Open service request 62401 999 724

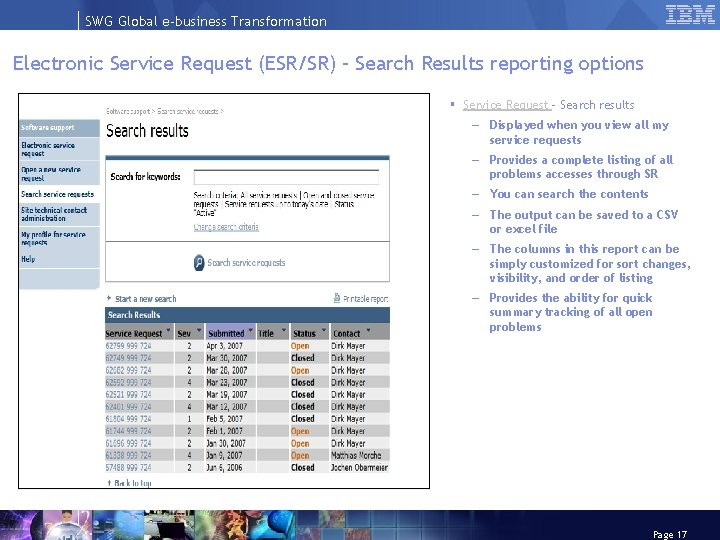click(x=128, y=406)
